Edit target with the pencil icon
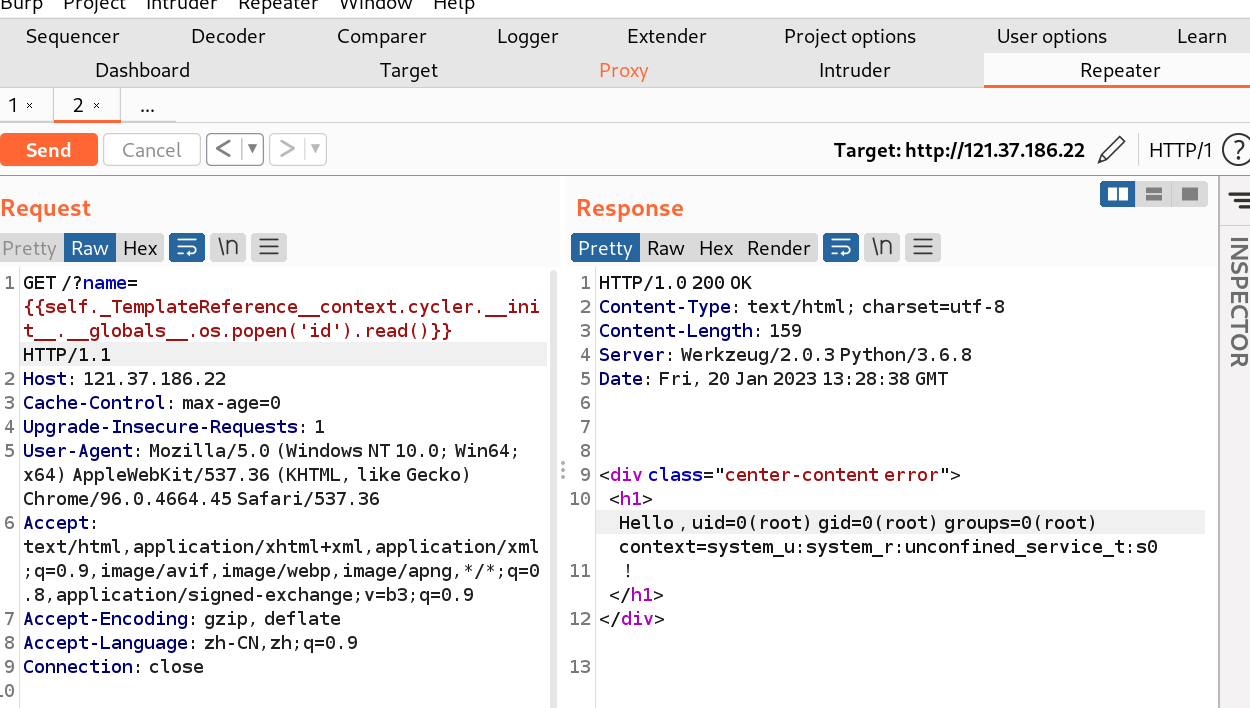This screenshot has height=708, width=1250. 1111,150
